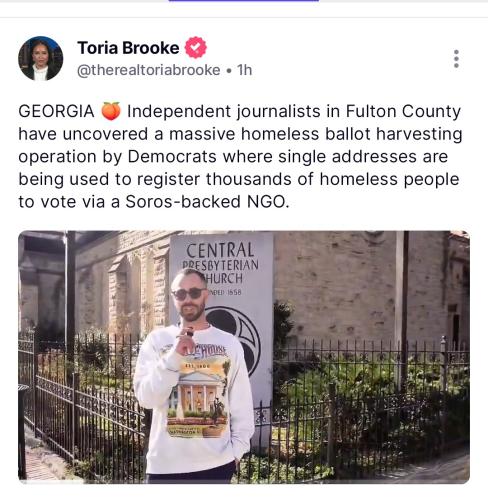Click the 1h post timestamp

coord(244,70)
